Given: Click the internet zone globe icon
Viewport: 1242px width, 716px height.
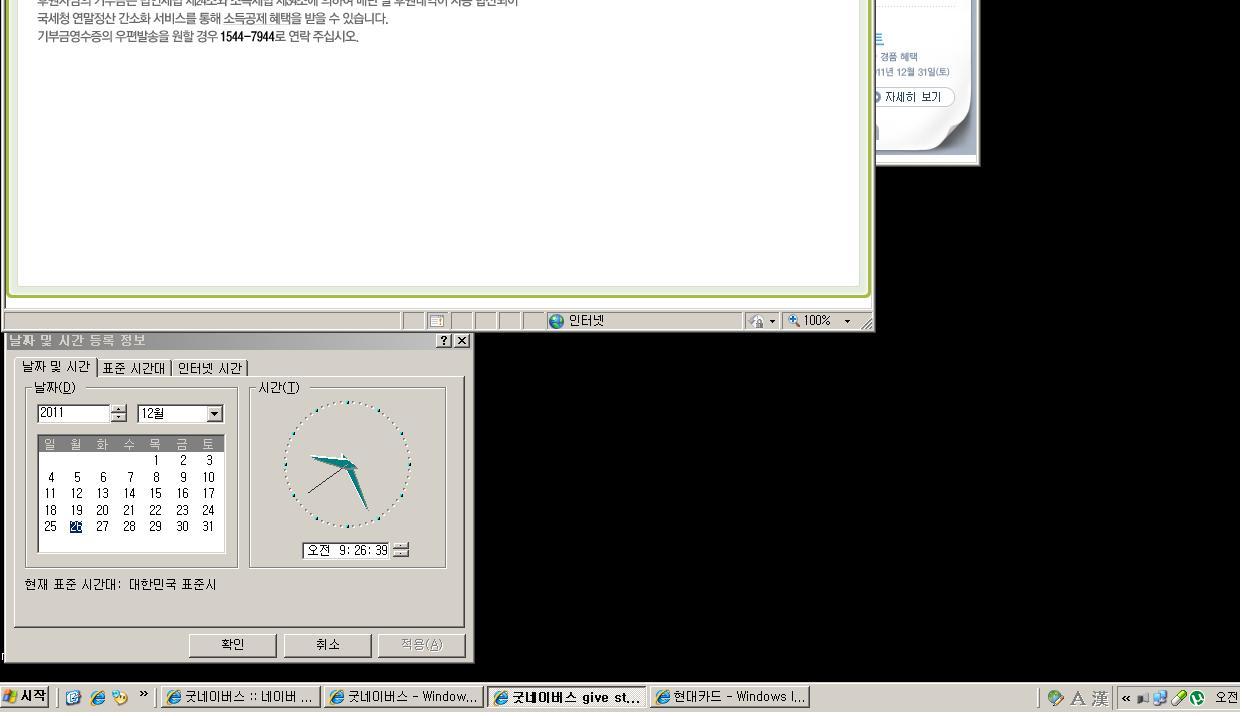Looking at the screenshot, I should (x=557, y=321).
